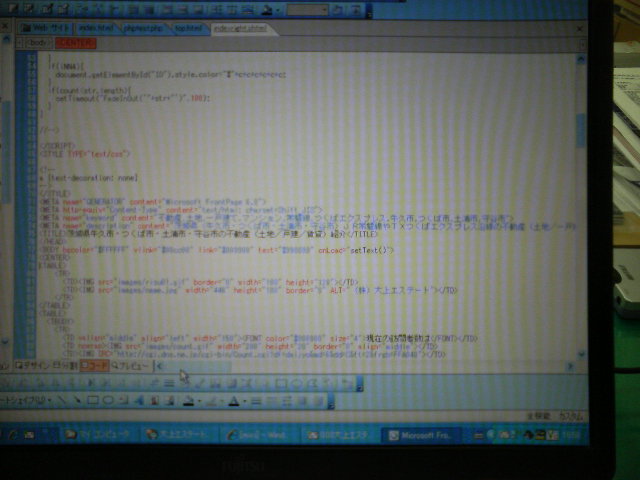Switch to the phptest.php tab

143,28
